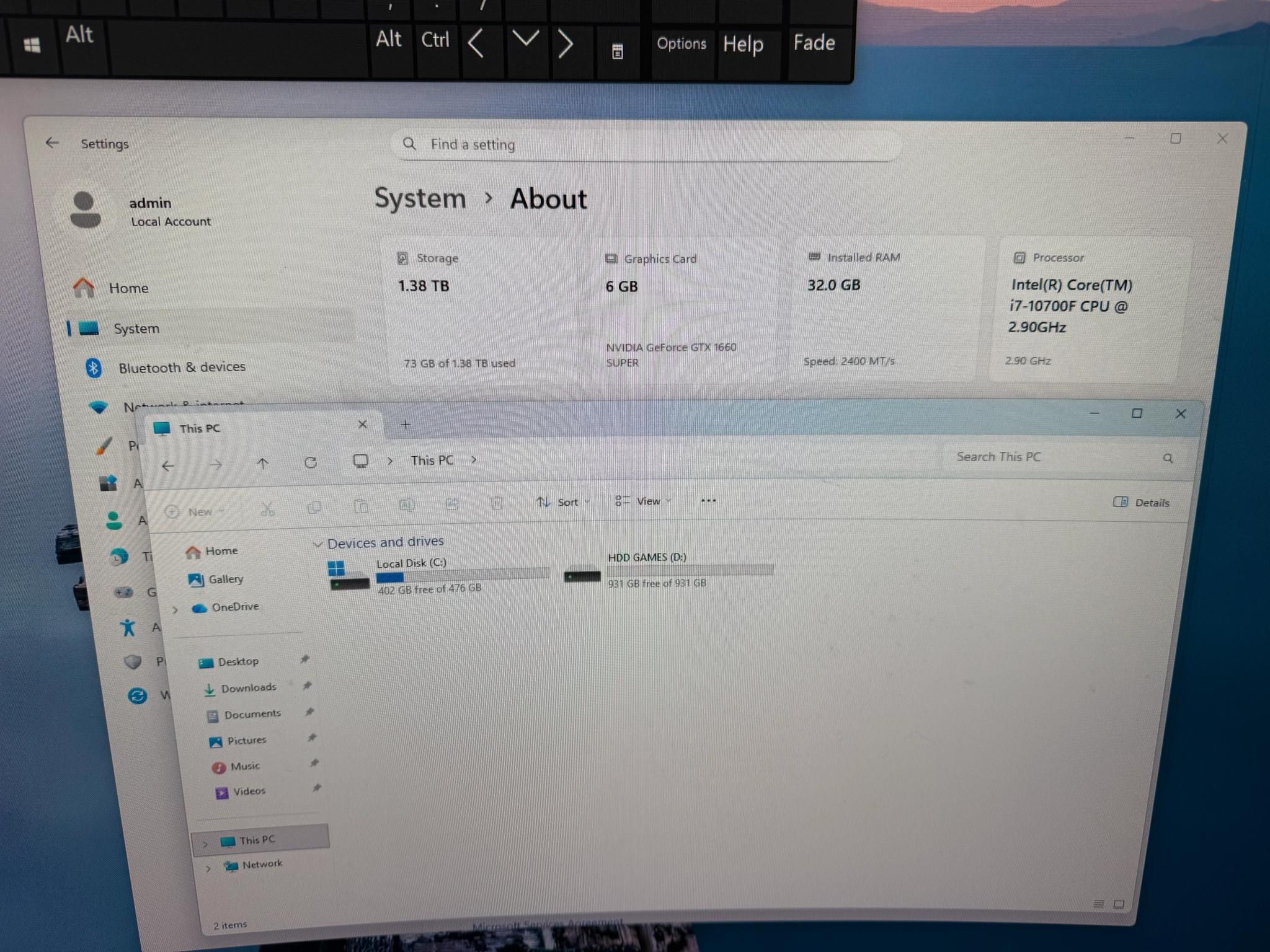Screen dimensions: 1270x952
Task: Add a new File Explorer tab
Action: 406,425
